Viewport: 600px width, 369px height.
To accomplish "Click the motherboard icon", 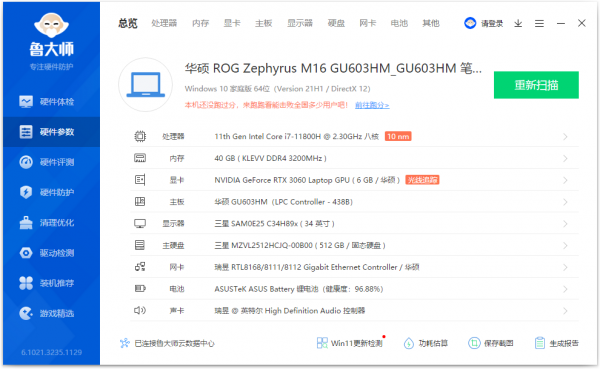I will click(x=140, y=201).
